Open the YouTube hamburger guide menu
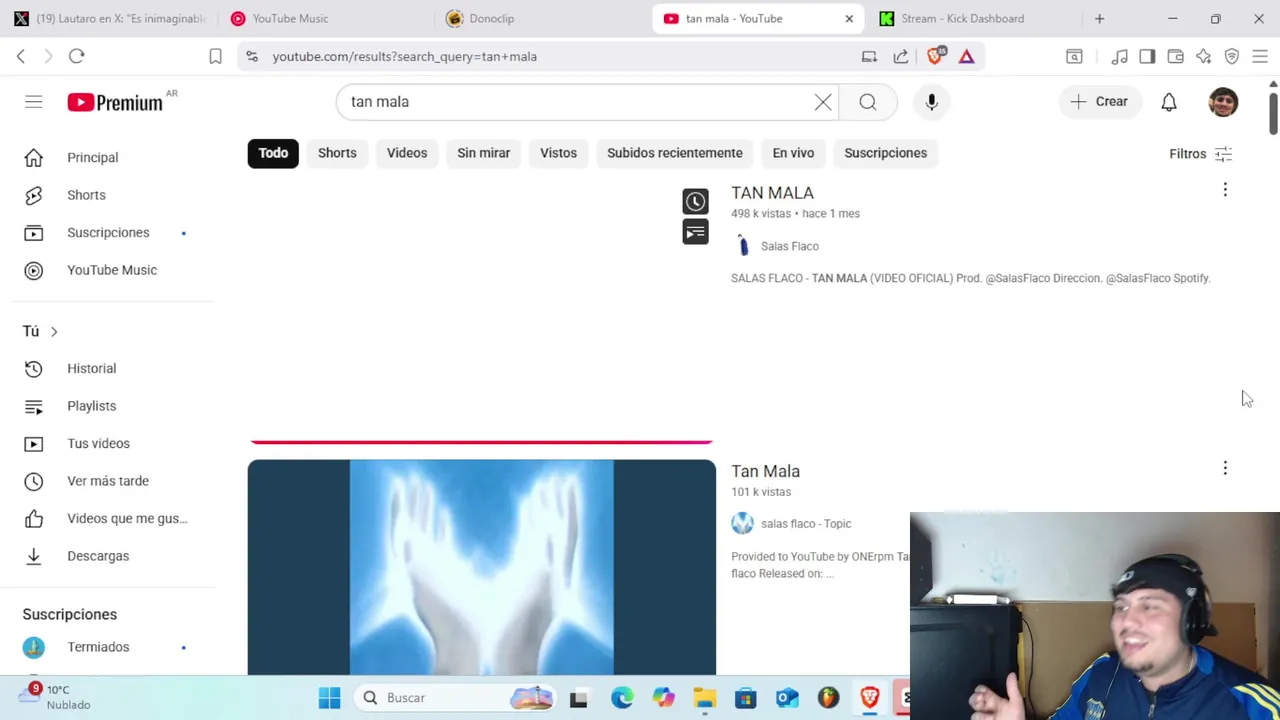Viewport: 1280px width, 720px height. click(34, 102)
